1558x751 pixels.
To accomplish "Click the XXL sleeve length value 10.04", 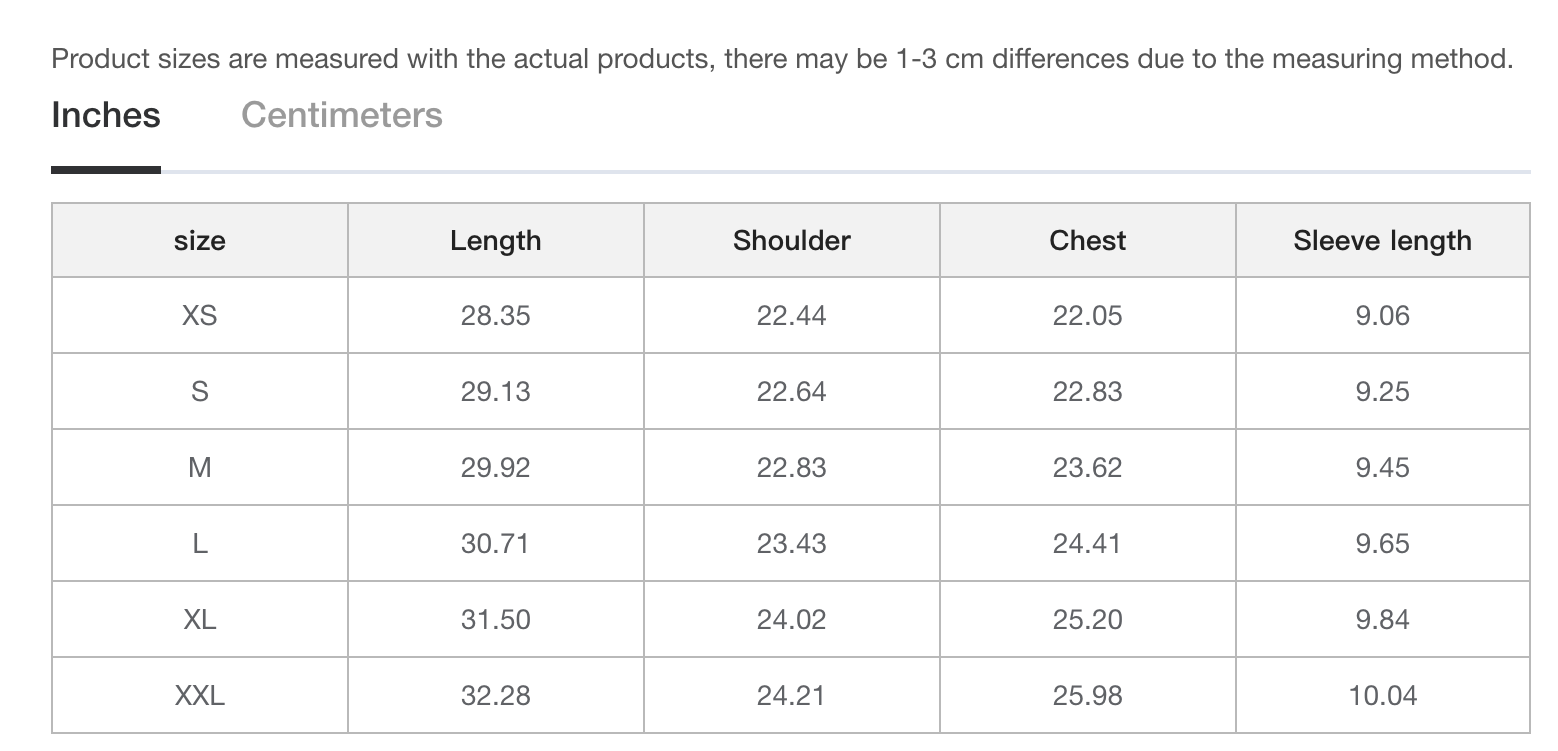I will click(x=1383, y=696).
